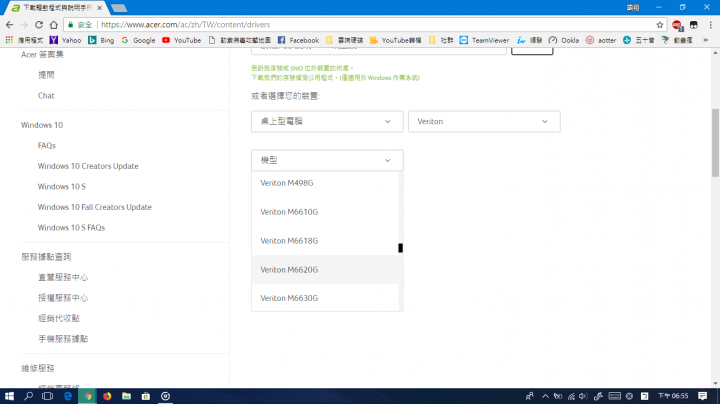Open the Chrome three-dot menu
This screenshot has height=404, width=720.
pyautogui.click(x=710, y=25)
